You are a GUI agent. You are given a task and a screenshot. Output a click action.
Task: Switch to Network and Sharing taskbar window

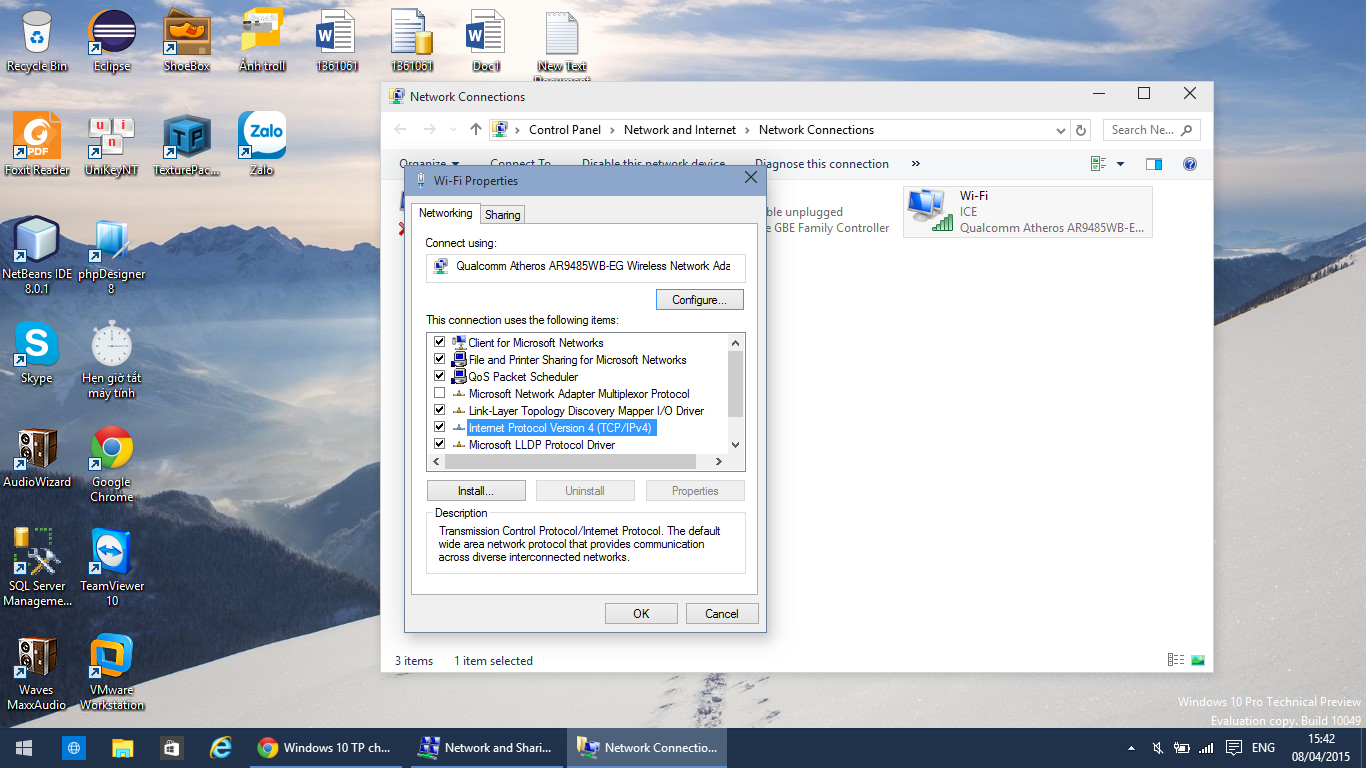click(487, 748)
